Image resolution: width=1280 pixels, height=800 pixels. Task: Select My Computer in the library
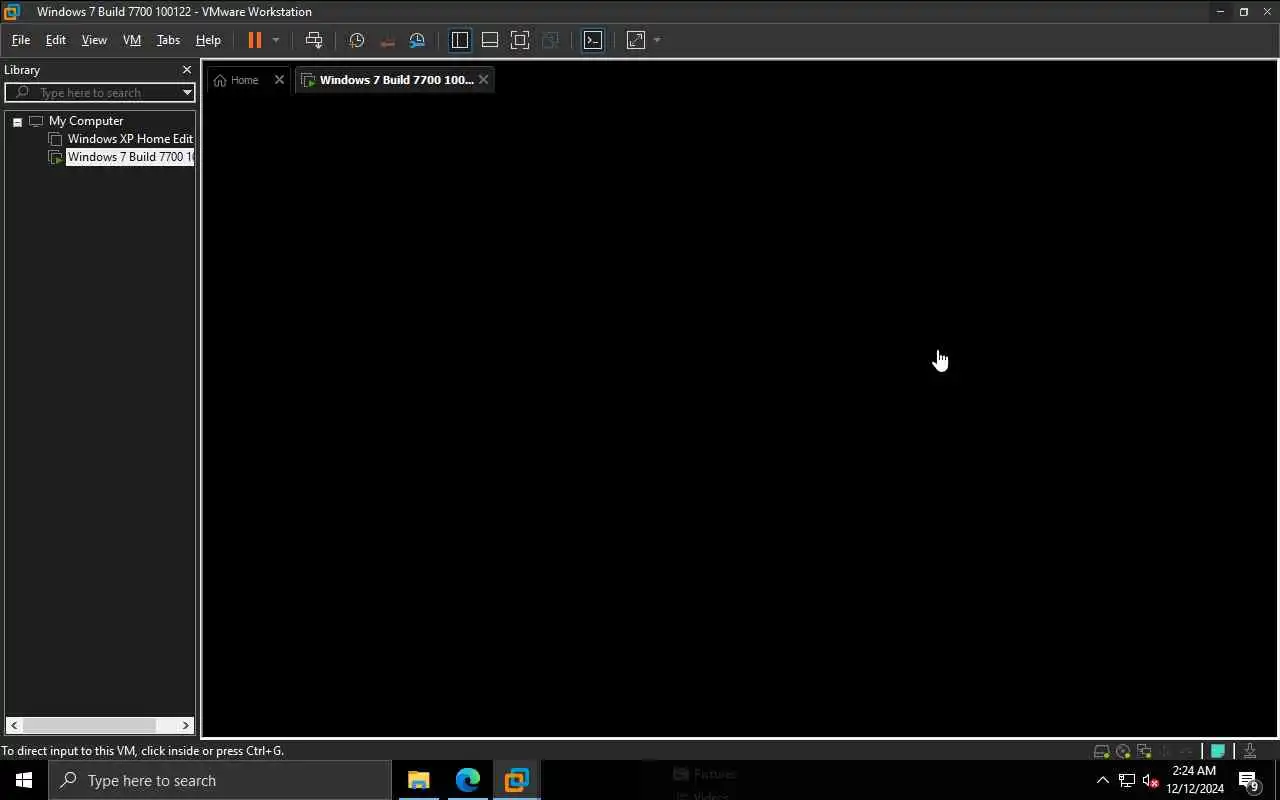point(86,121)
